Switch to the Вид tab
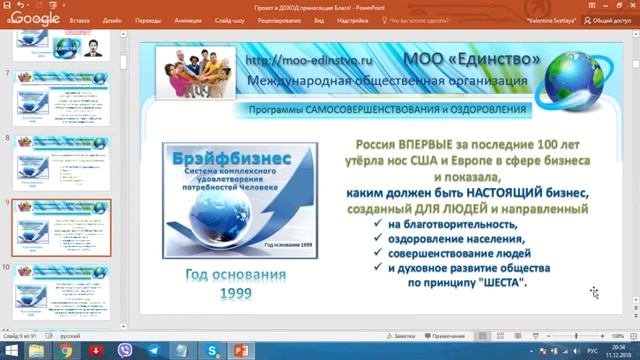This screenshot has height=360, width=640. tap(319, 20)
